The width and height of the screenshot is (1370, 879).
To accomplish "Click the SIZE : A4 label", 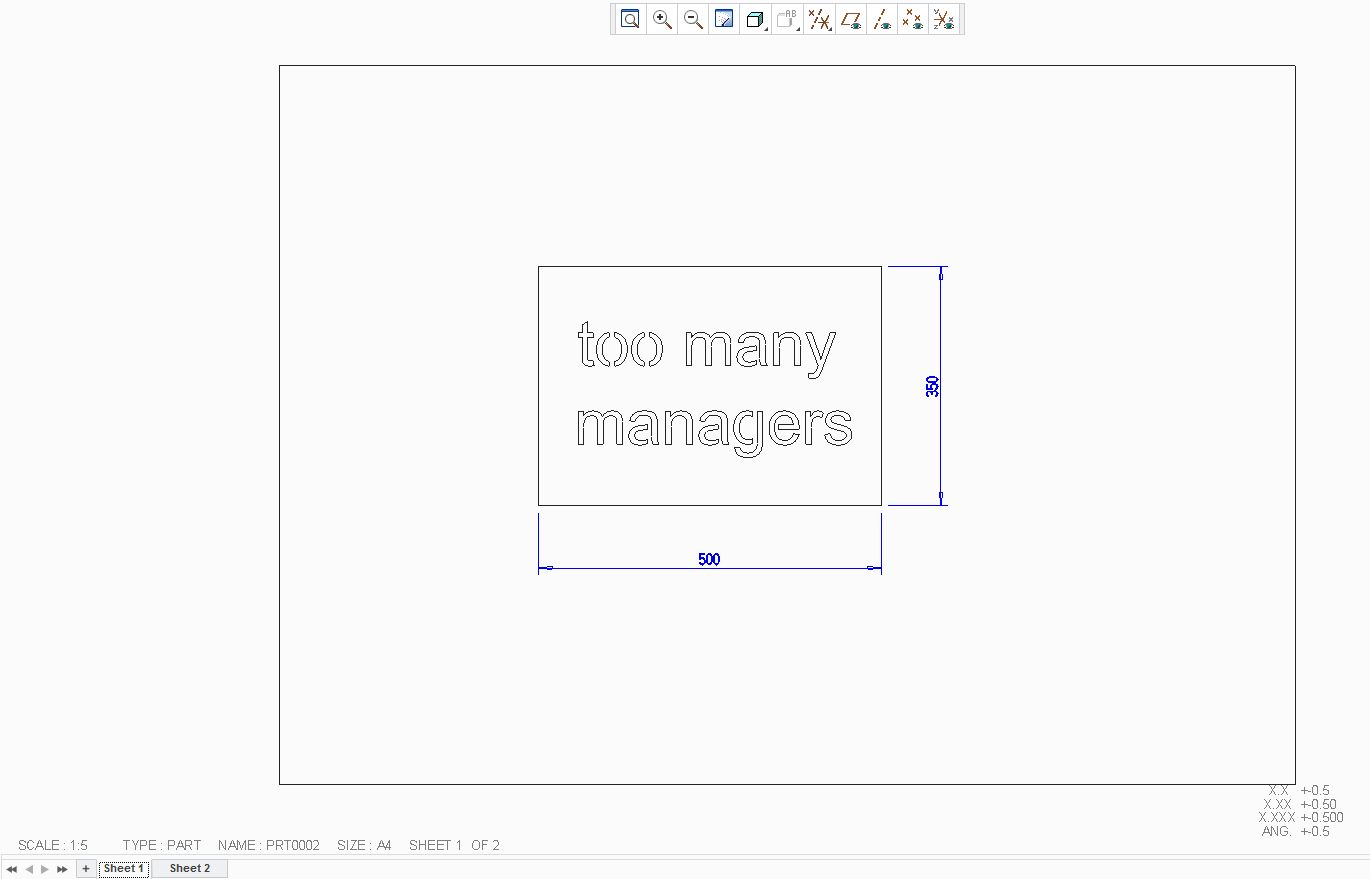I will coord(364,845).
